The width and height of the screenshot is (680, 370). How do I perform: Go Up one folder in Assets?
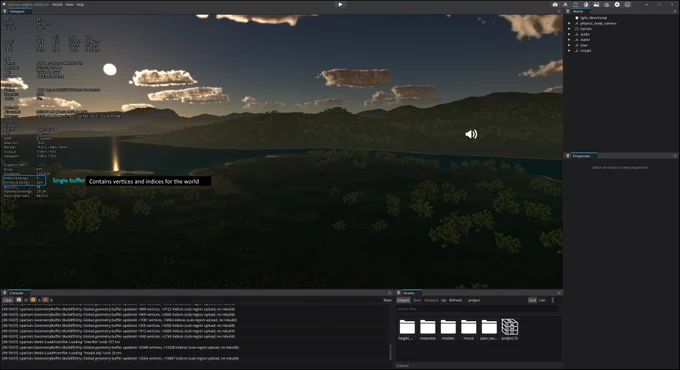(444, 300)
